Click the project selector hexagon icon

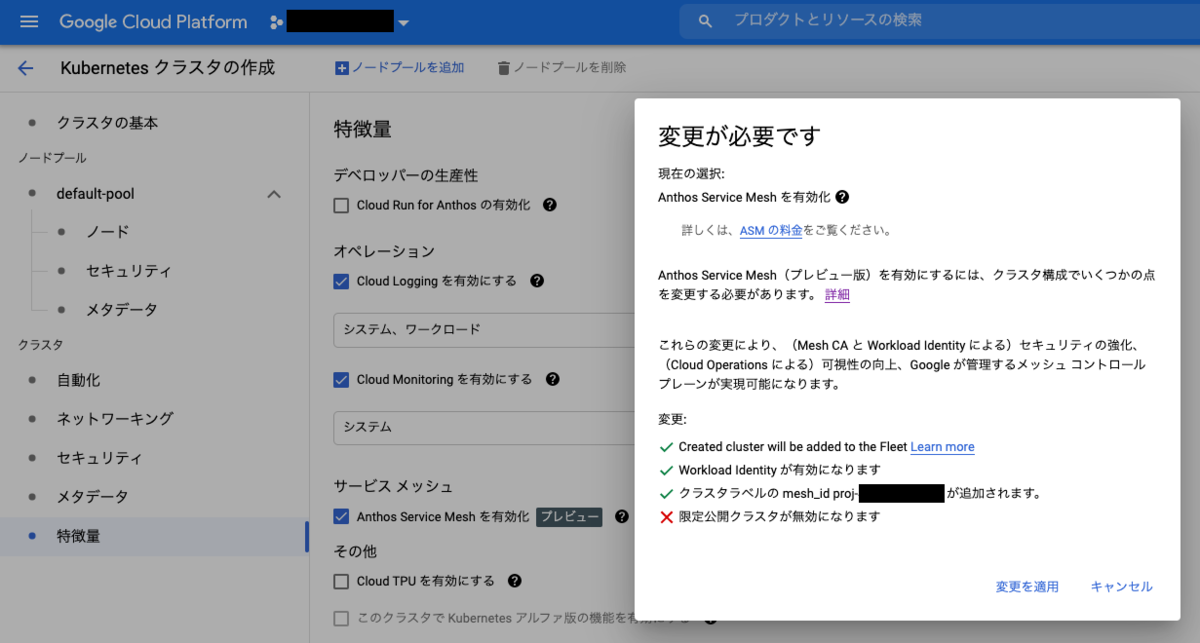point(275,21)
